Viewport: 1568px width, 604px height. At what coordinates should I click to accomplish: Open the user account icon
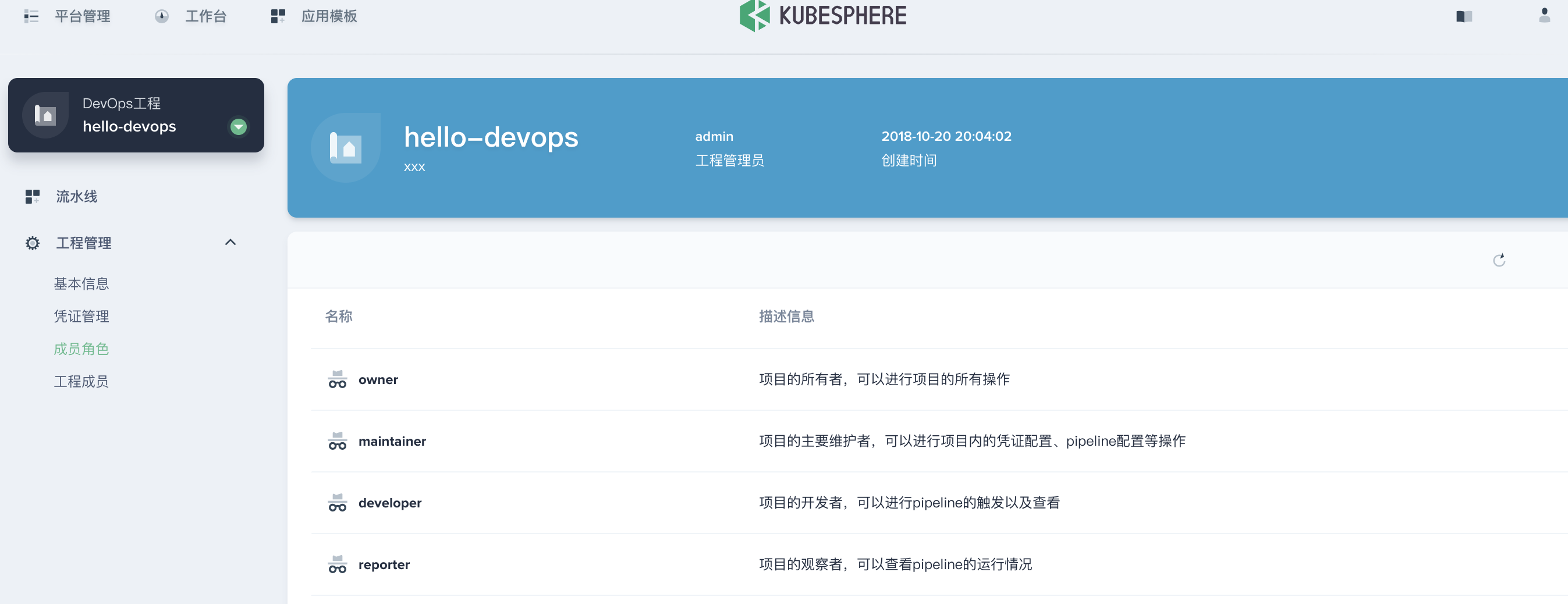(1544, 15)
